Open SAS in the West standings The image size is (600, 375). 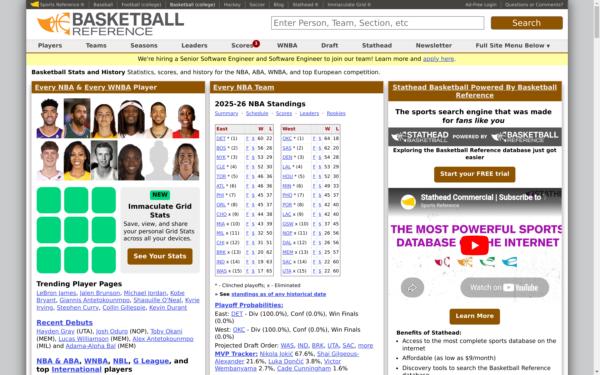287,148
